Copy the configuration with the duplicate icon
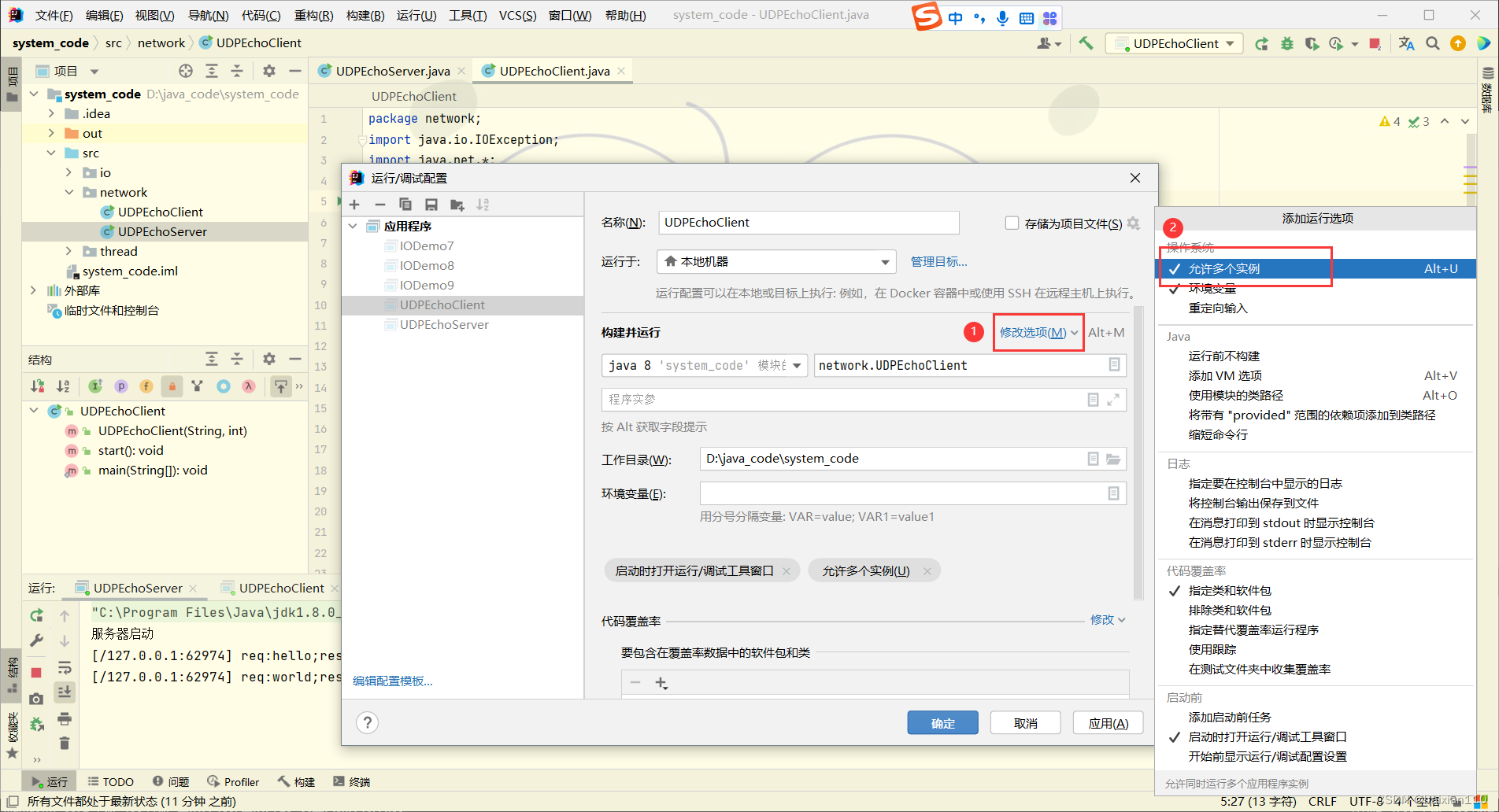Image resolution: width=1499 pixels, height=812 pixels. click(405, 205)
